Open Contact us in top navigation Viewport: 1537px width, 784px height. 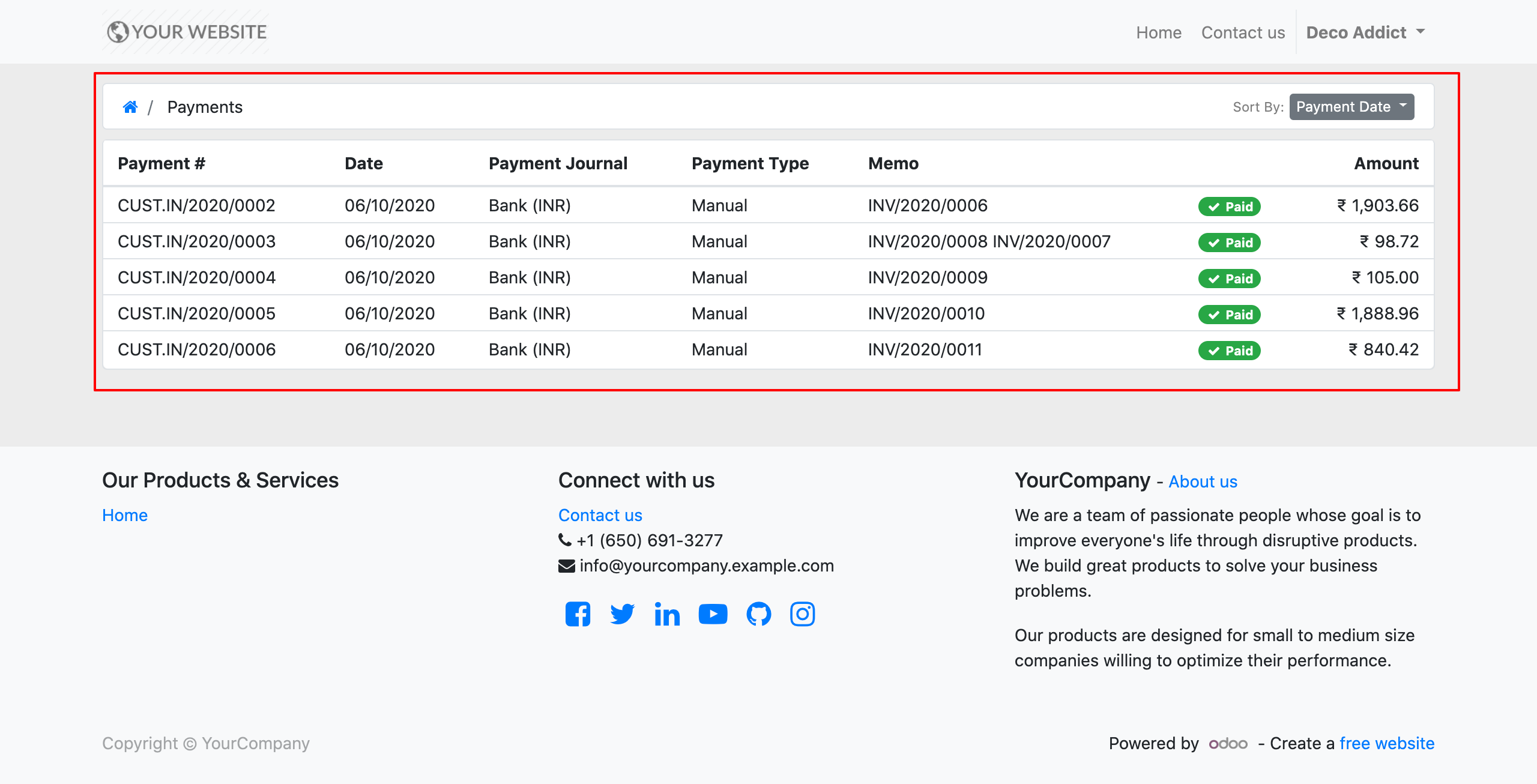(x=1243, y=32)
